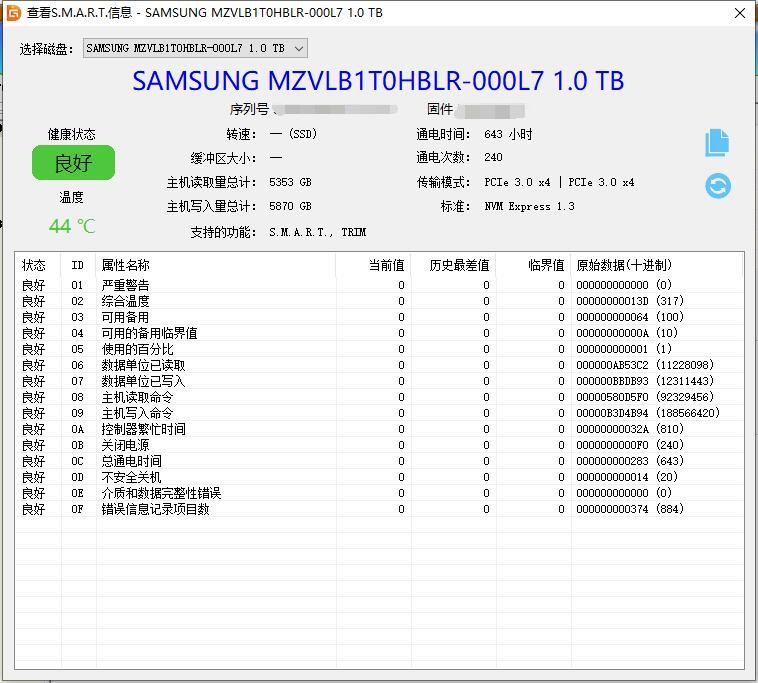Open the 选择磁盘 disk selection dropdown
The image size is (758, 683).
coord(195,48)
